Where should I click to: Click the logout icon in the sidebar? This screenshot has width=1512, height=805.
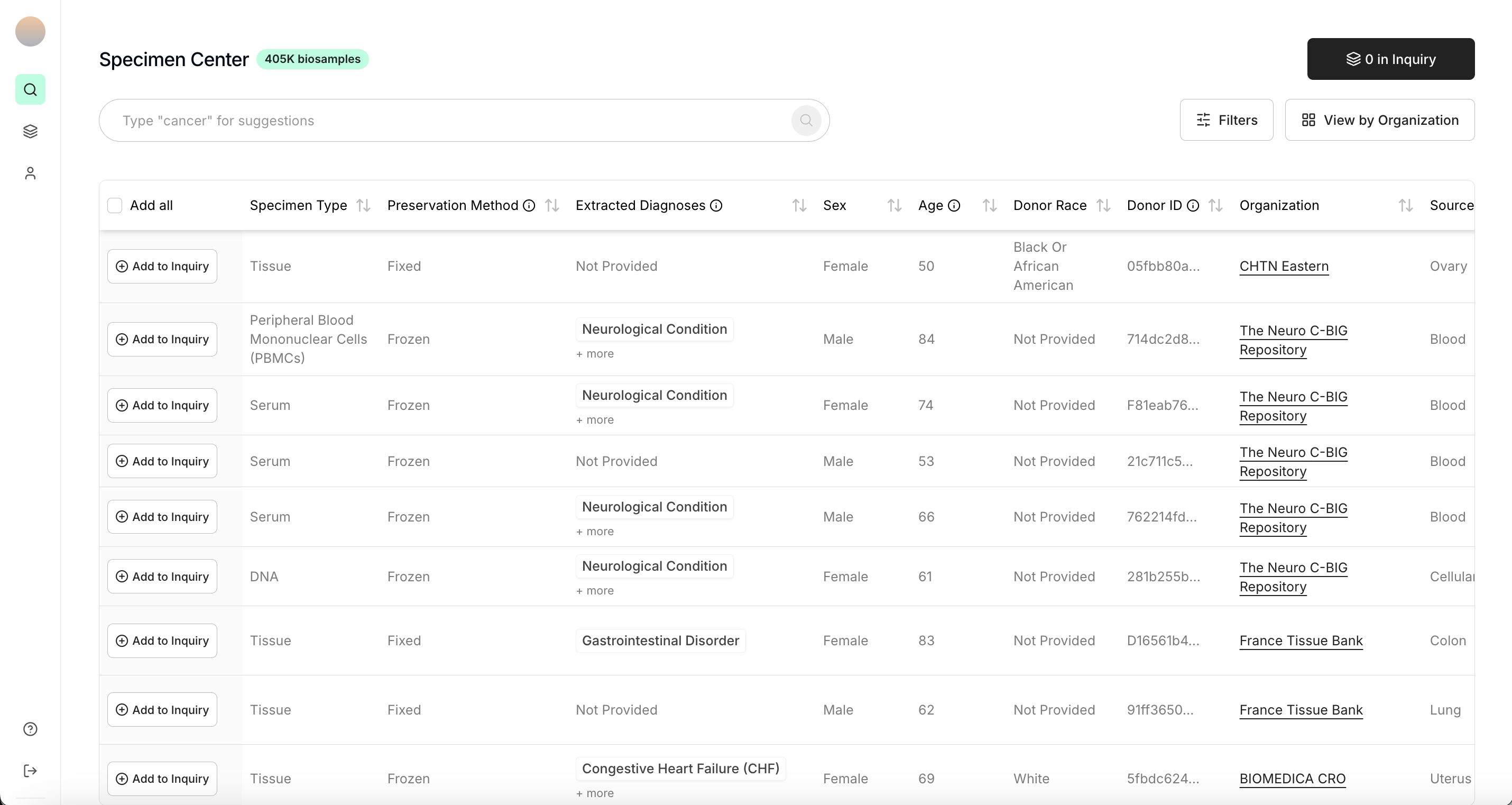click(30, 771)
